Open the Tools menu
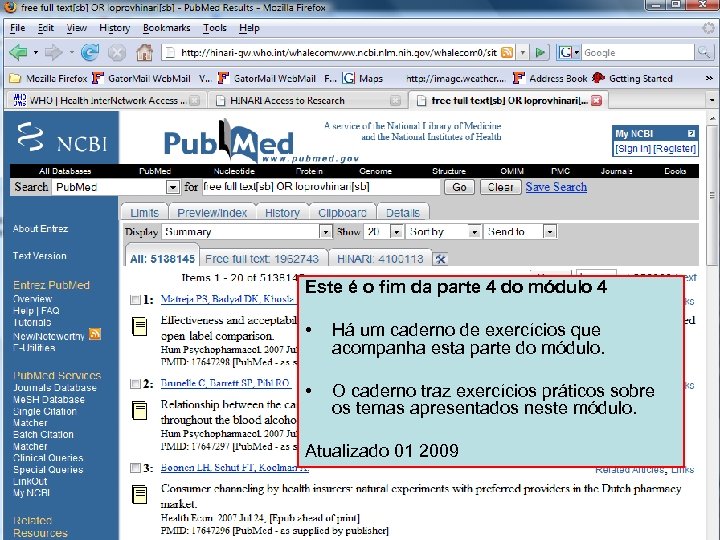Image resolution: width=720 pixels, height=540 pixels. pos(215,28)
